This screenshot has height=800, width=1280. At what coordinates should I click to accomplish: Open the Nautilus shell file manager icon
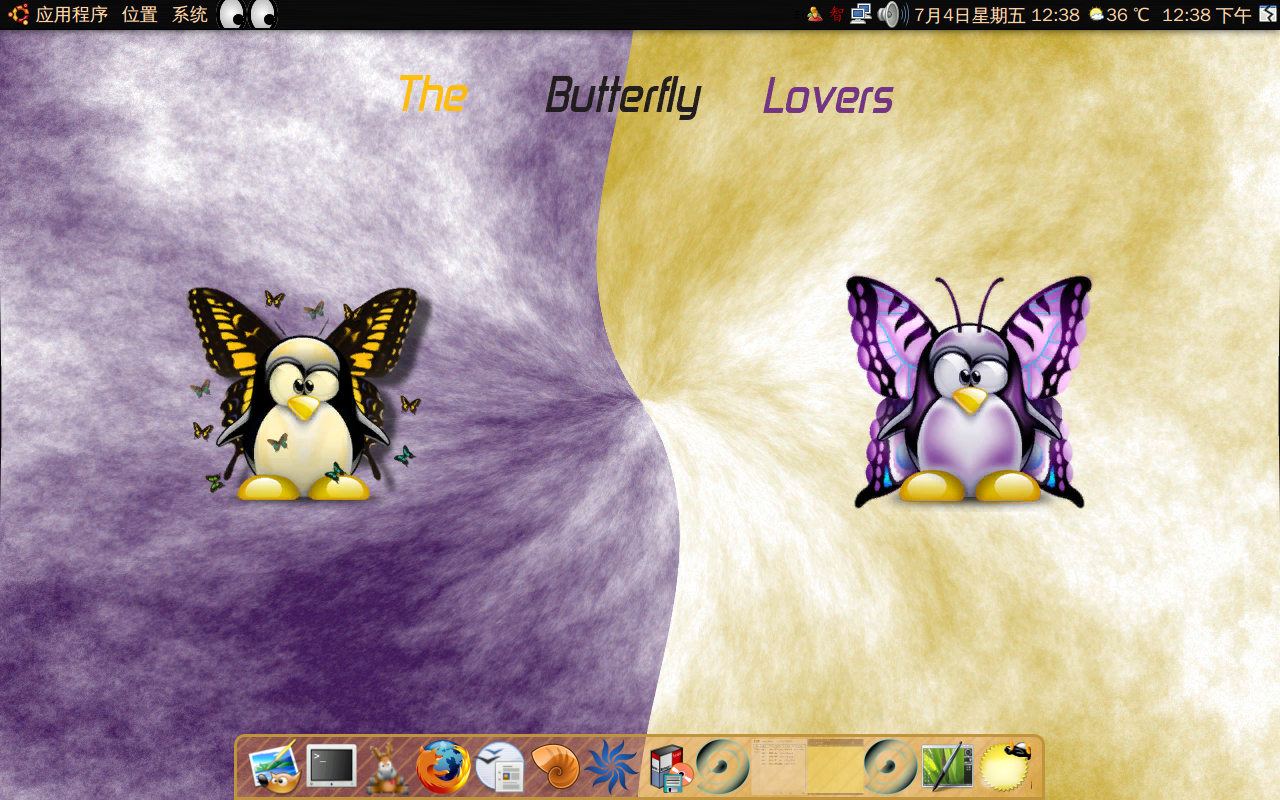point(555,767)
